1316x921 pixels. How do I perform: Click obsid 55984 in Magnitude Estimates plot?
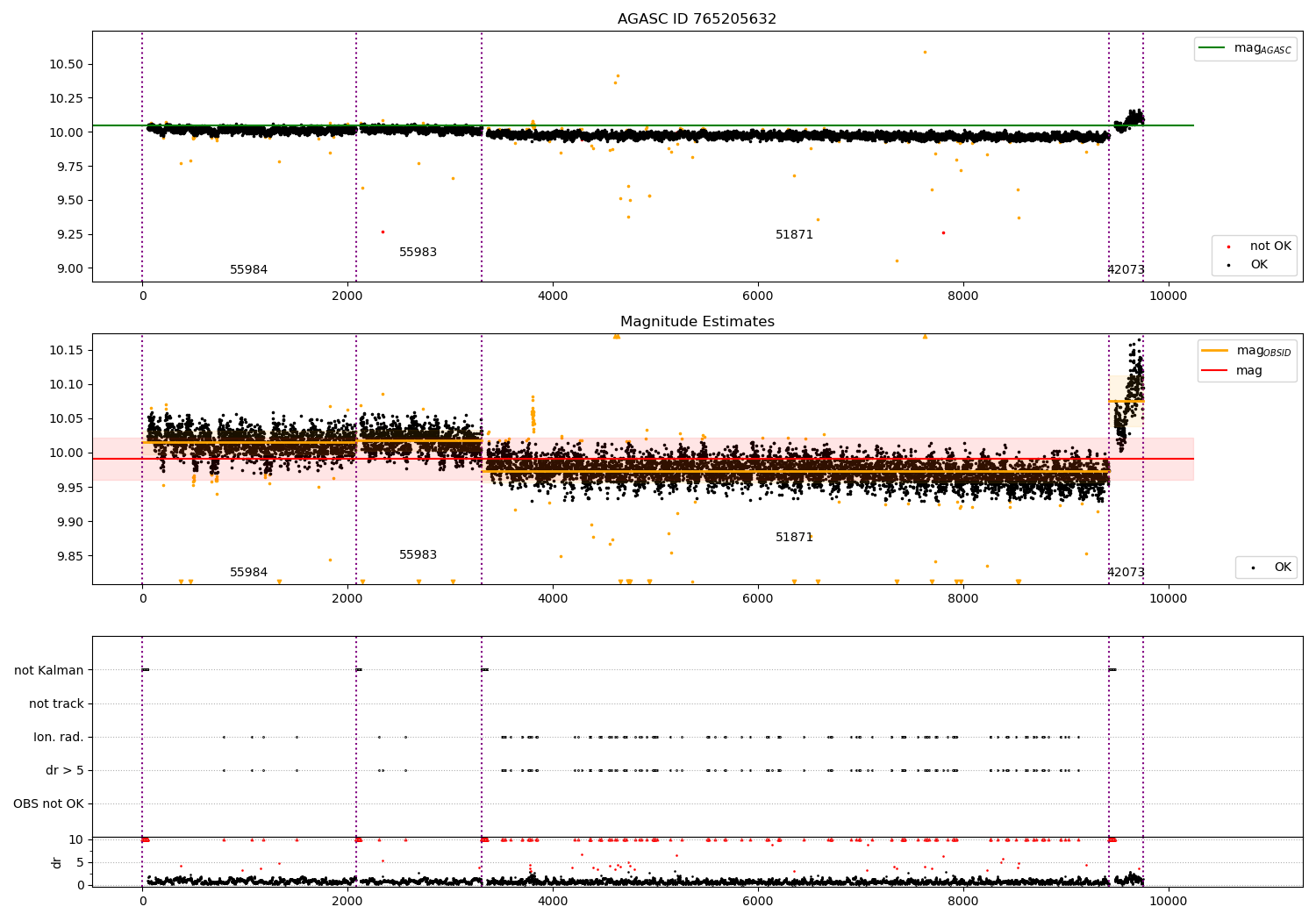(248, 573)
